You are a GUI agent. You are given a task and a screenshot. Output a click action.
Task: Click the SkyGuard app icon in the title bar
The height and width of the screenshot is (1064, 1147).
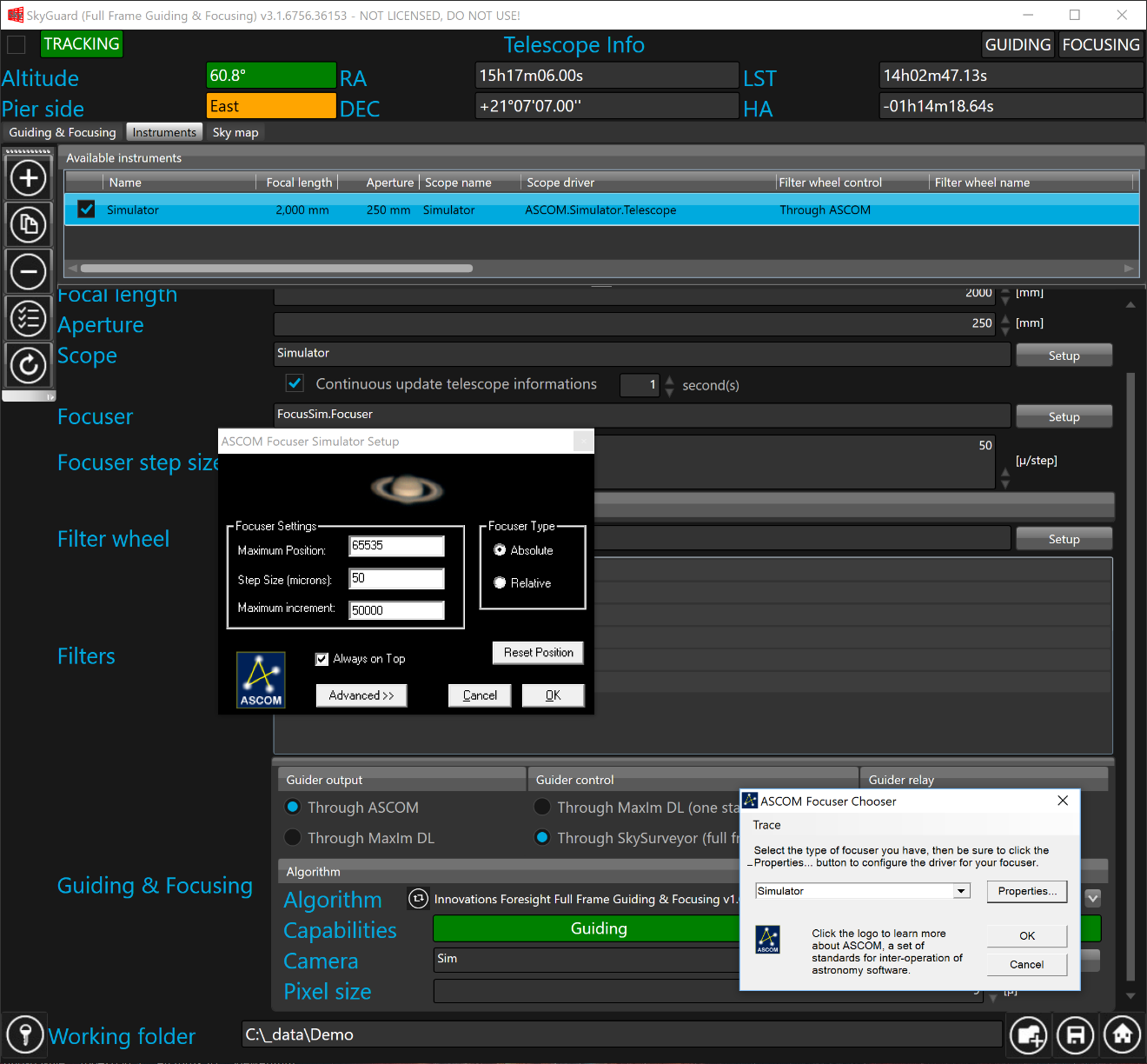pos(15,15)
